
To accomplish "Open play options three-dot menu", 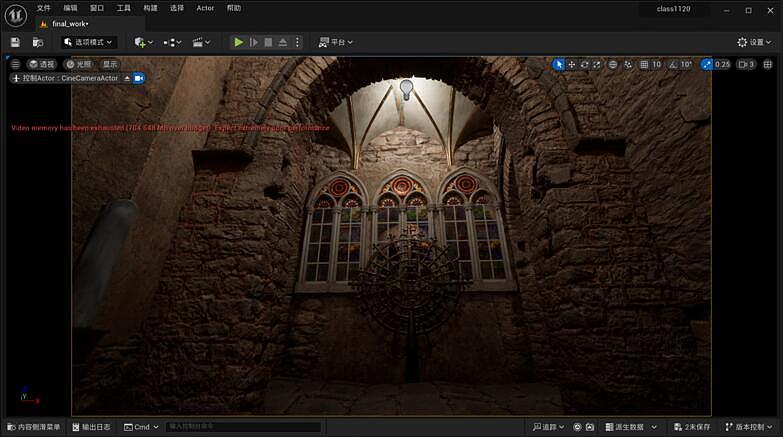I will [297, 42].
